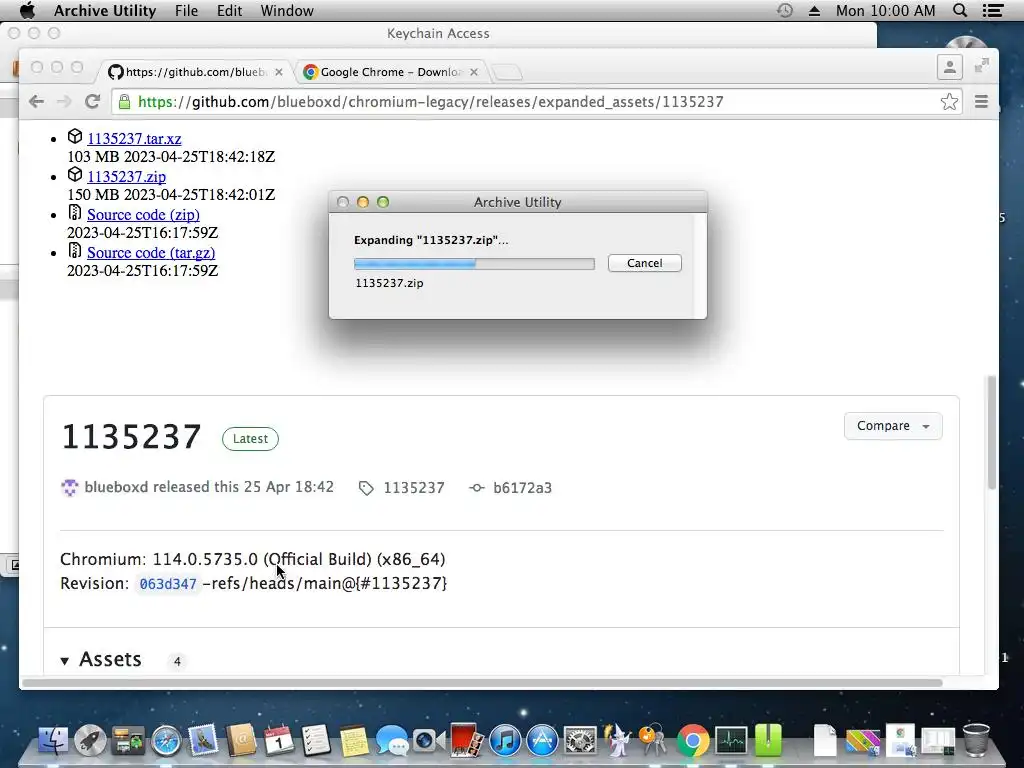Click Chrome profile person icon
The width and height of the screenshot is (1024, 768).
point(950,67)
